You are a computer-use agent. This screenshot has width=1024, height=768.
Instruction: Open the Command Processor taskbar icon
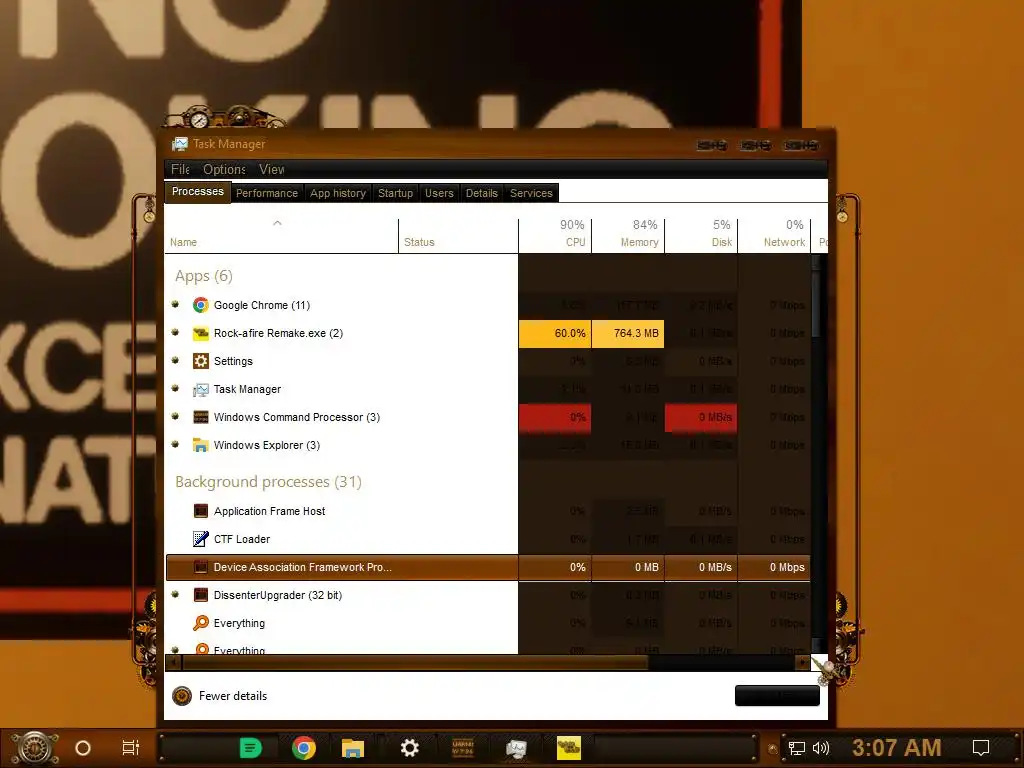click(463, 748)
